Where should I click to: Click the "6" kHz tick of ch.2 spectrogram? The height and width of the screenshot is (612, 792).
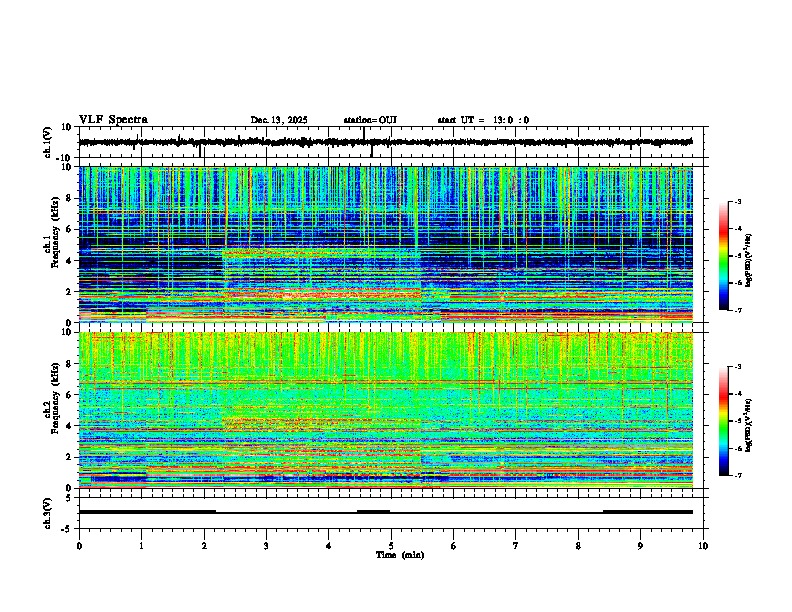(x=69, y=395)
